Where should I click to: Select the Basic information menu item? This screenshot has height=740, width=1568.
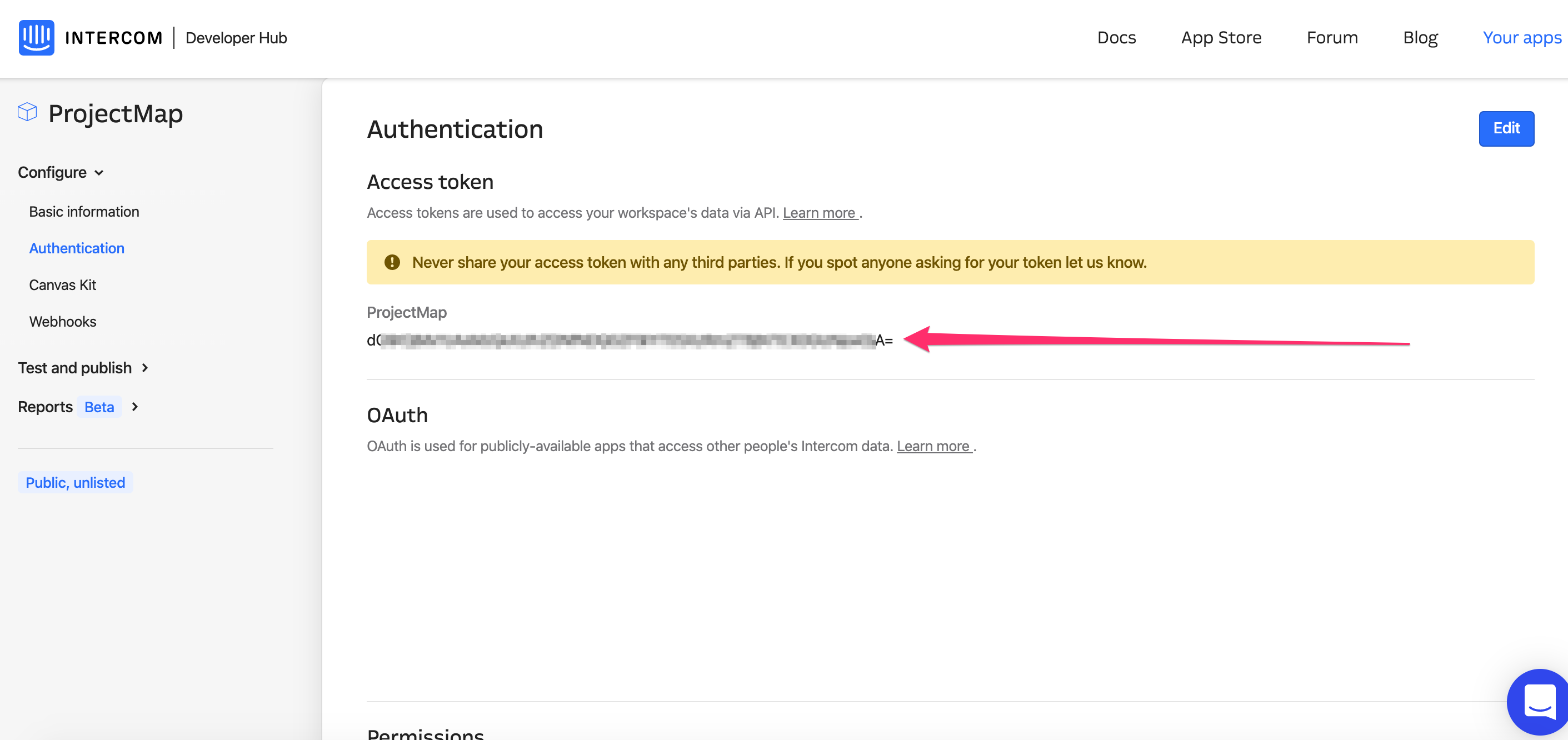click(x=84, y=211)
